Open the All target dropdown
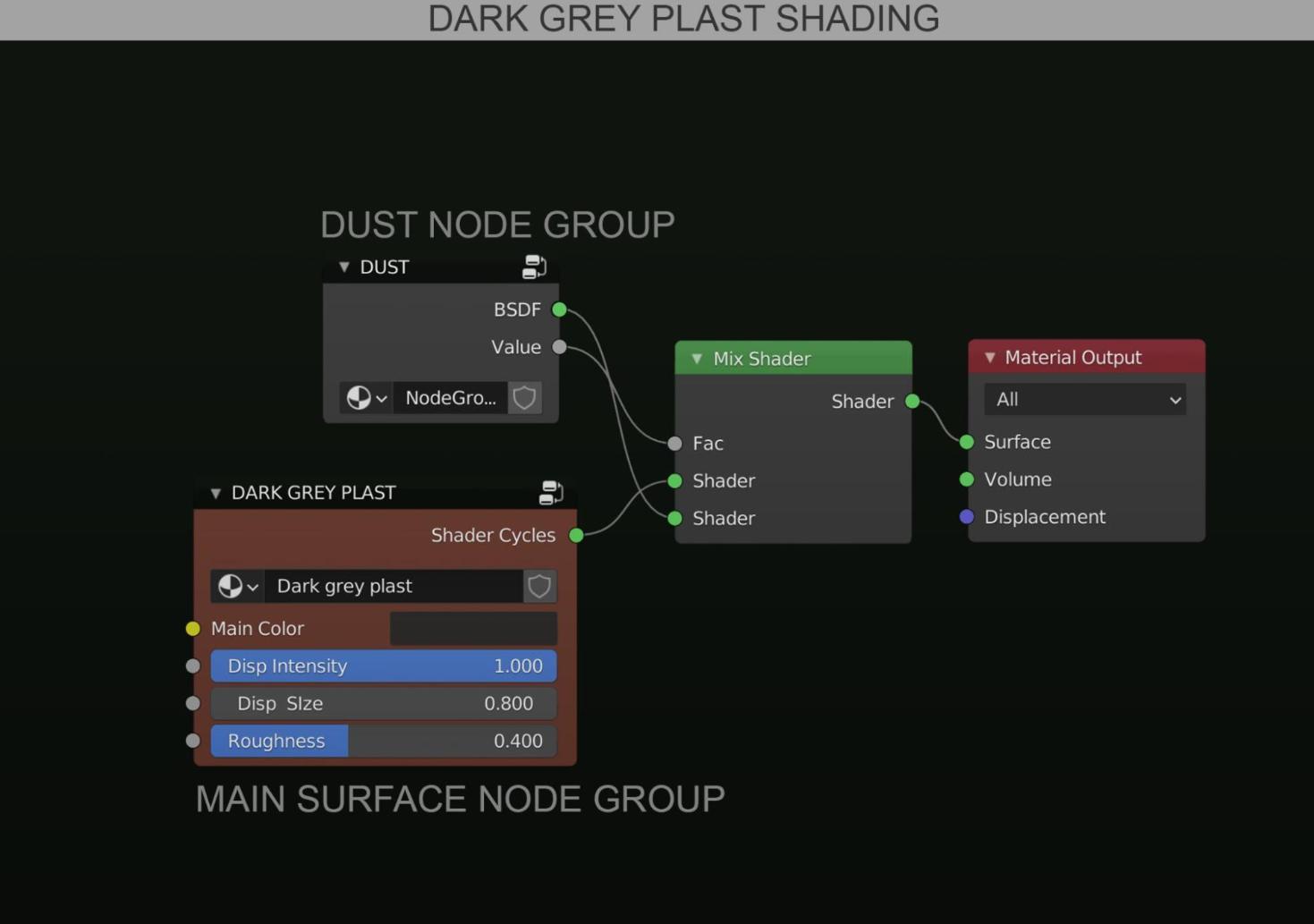Viewport: 1314px width, 924px height. (1084, 400)
